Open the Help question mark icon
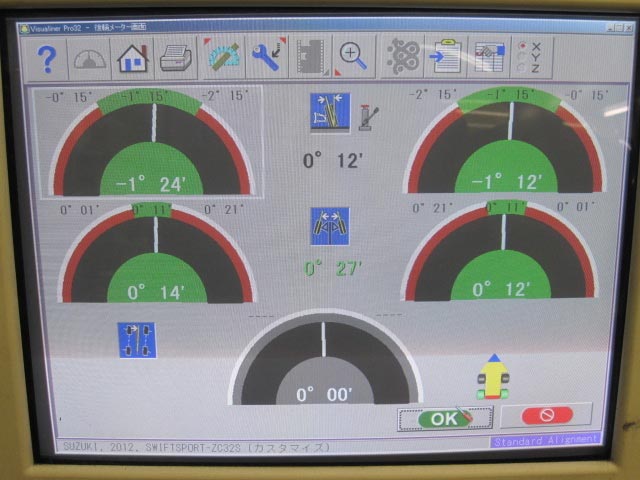 [47, 59]
